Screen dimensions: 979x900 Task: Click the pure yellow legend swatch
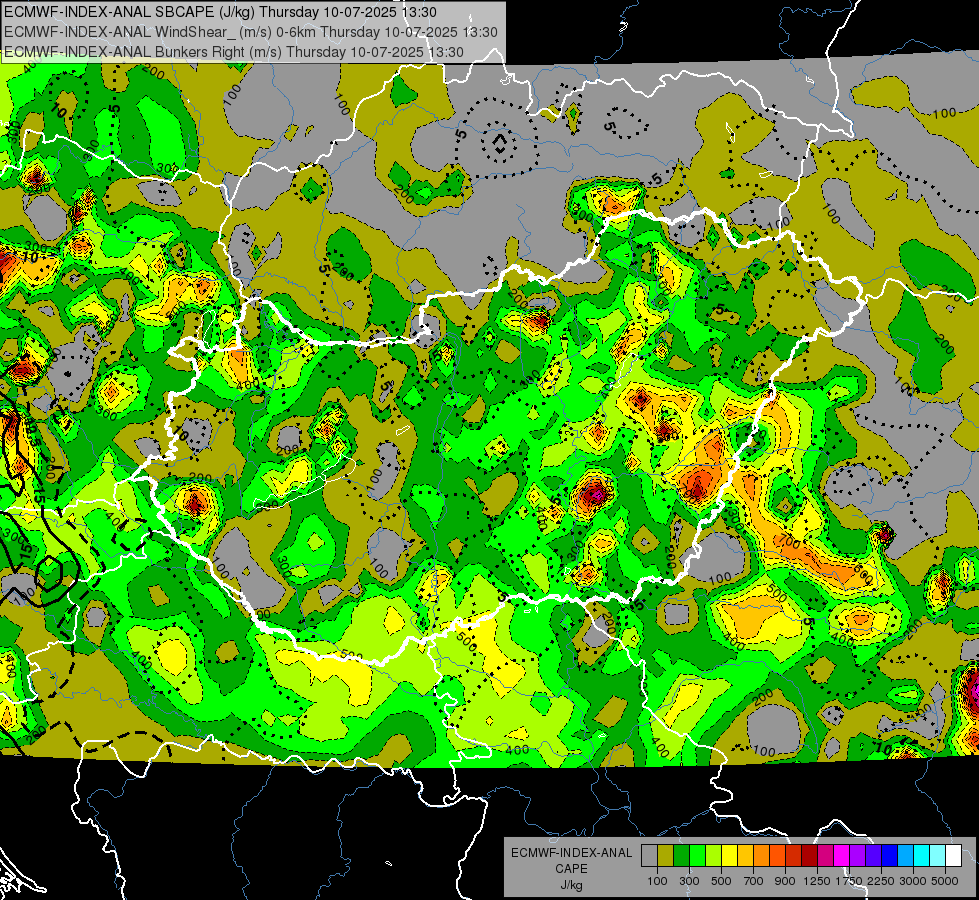coord(729,855)
